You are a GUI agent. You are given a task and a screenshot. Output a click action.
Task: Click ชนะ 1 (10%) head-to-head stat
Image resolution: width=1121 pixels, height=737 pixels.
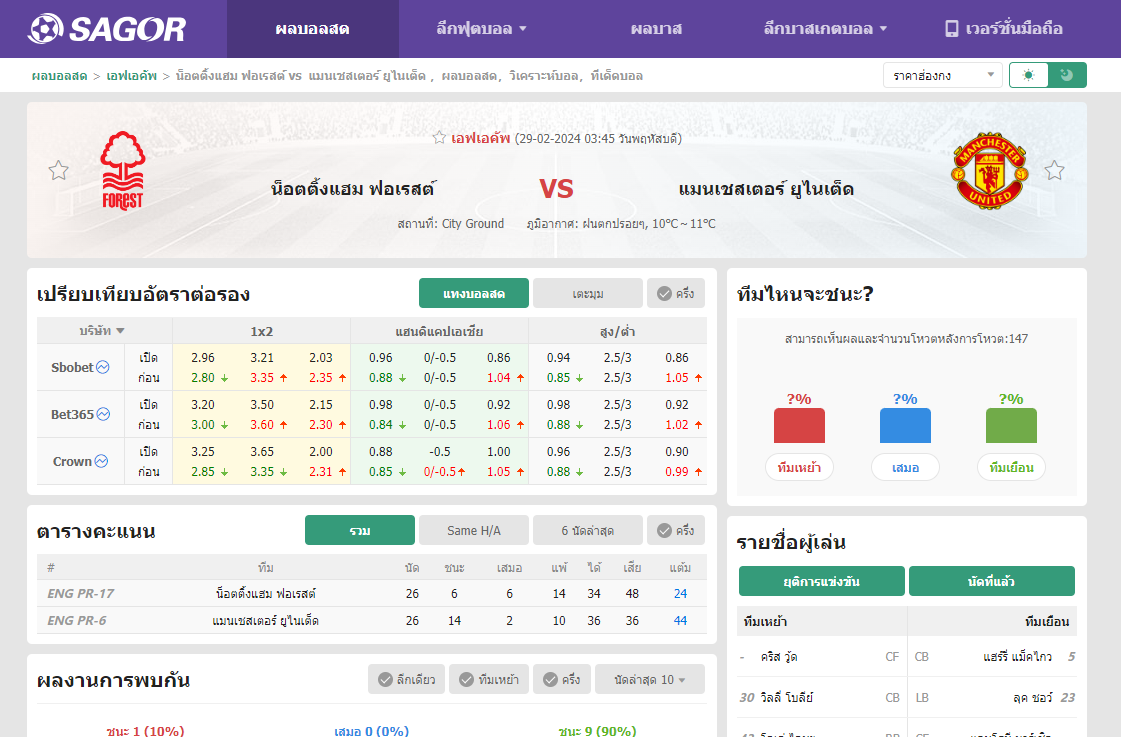[x=145, y=731]
